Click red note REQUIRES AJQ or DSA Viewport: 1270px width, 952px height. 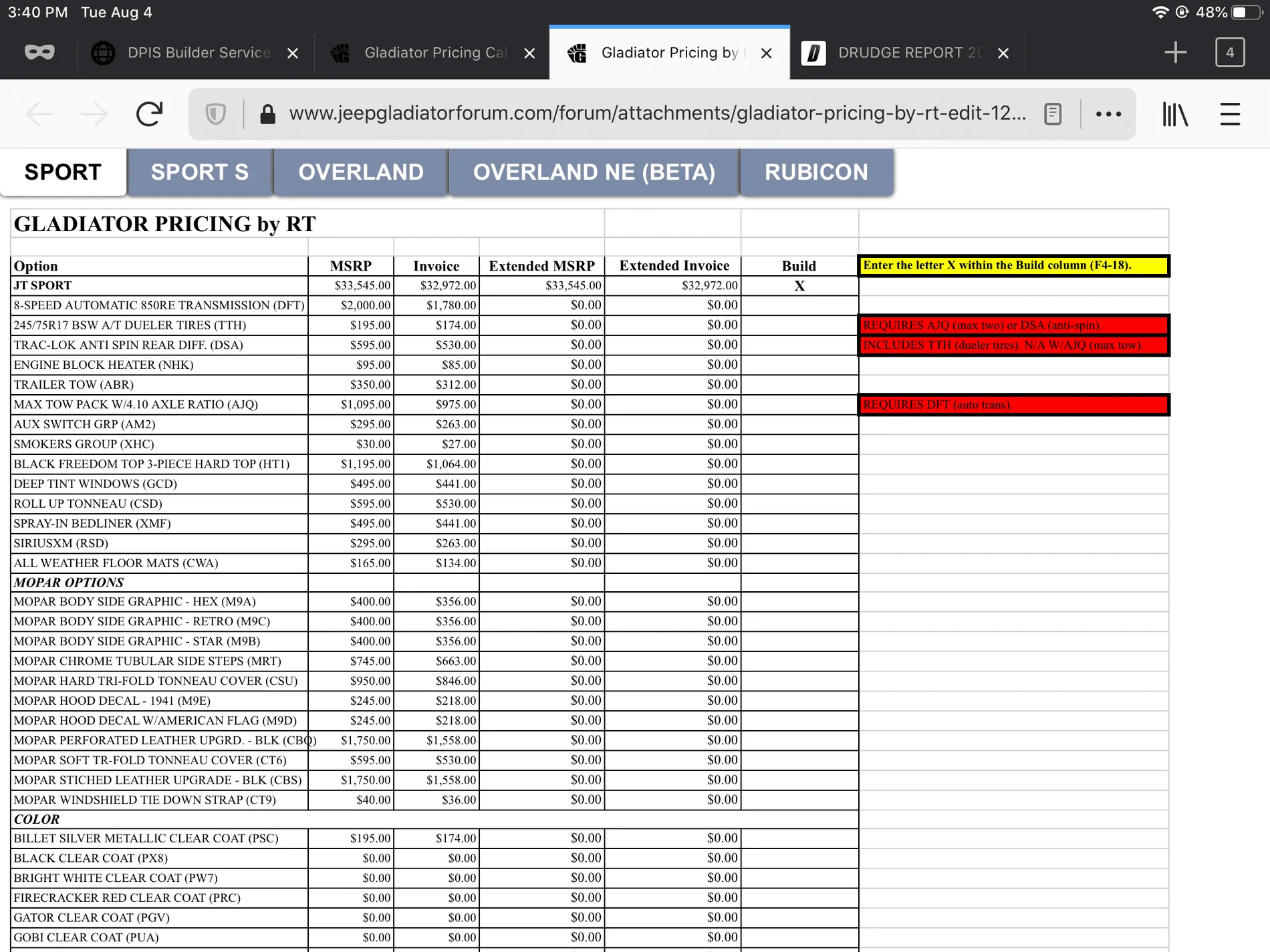coord(1013,325)
